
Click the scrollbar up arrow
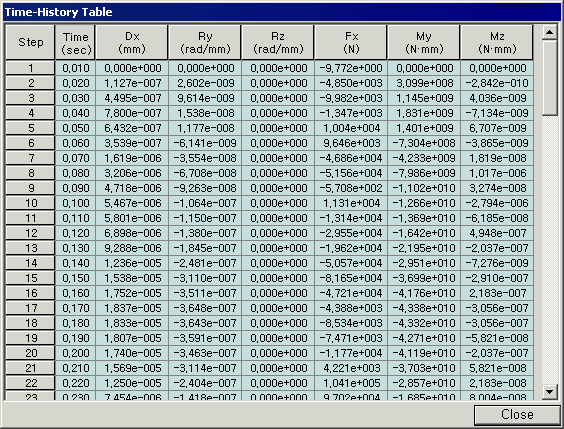click(550, 33)
